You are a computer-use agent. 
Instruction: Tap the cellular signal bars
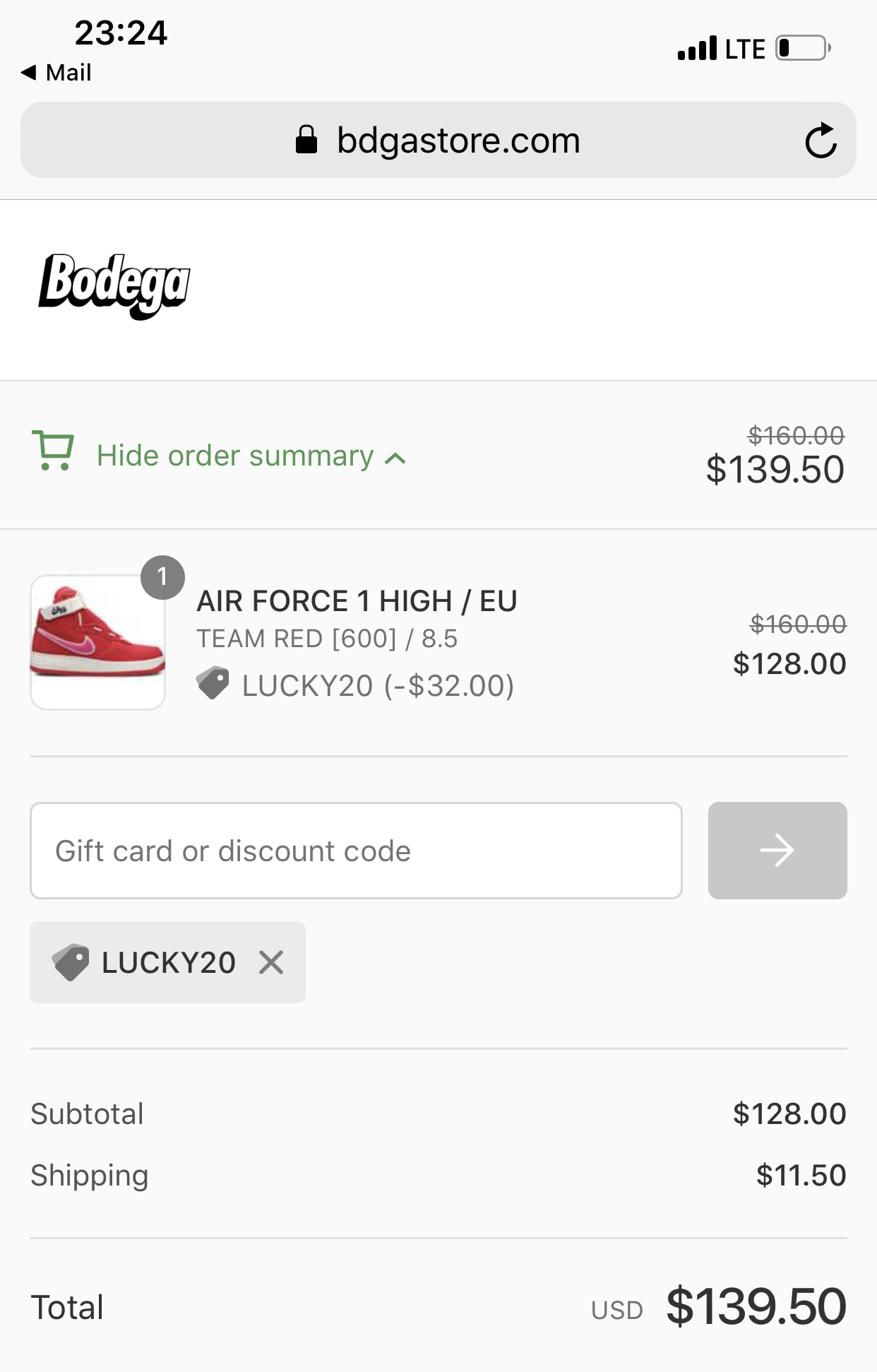point(697,49)
